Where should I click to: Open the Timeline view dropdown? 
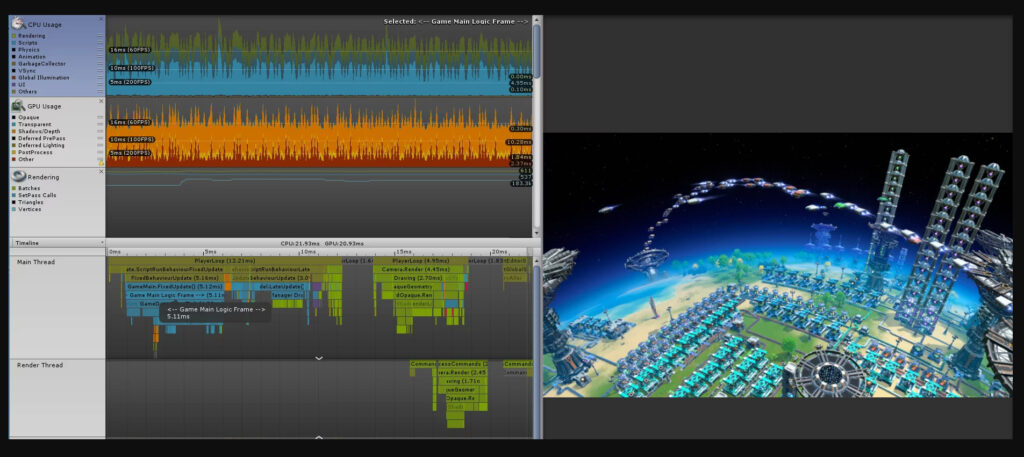pyautogui.click(x=57, y=243)
